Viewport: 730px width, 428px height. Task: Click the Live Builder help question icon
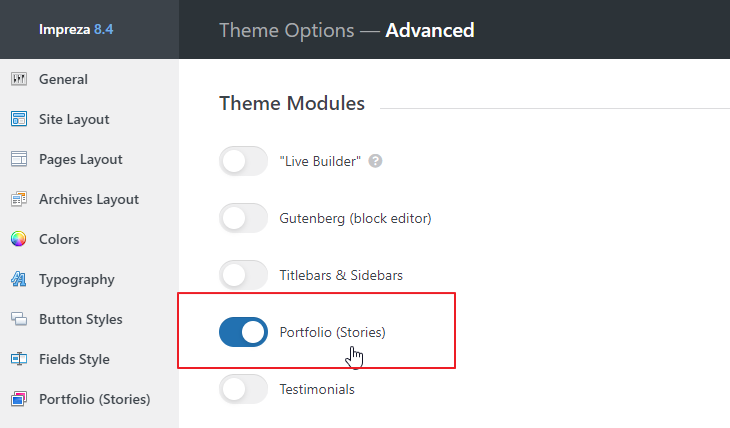(376, 161)
